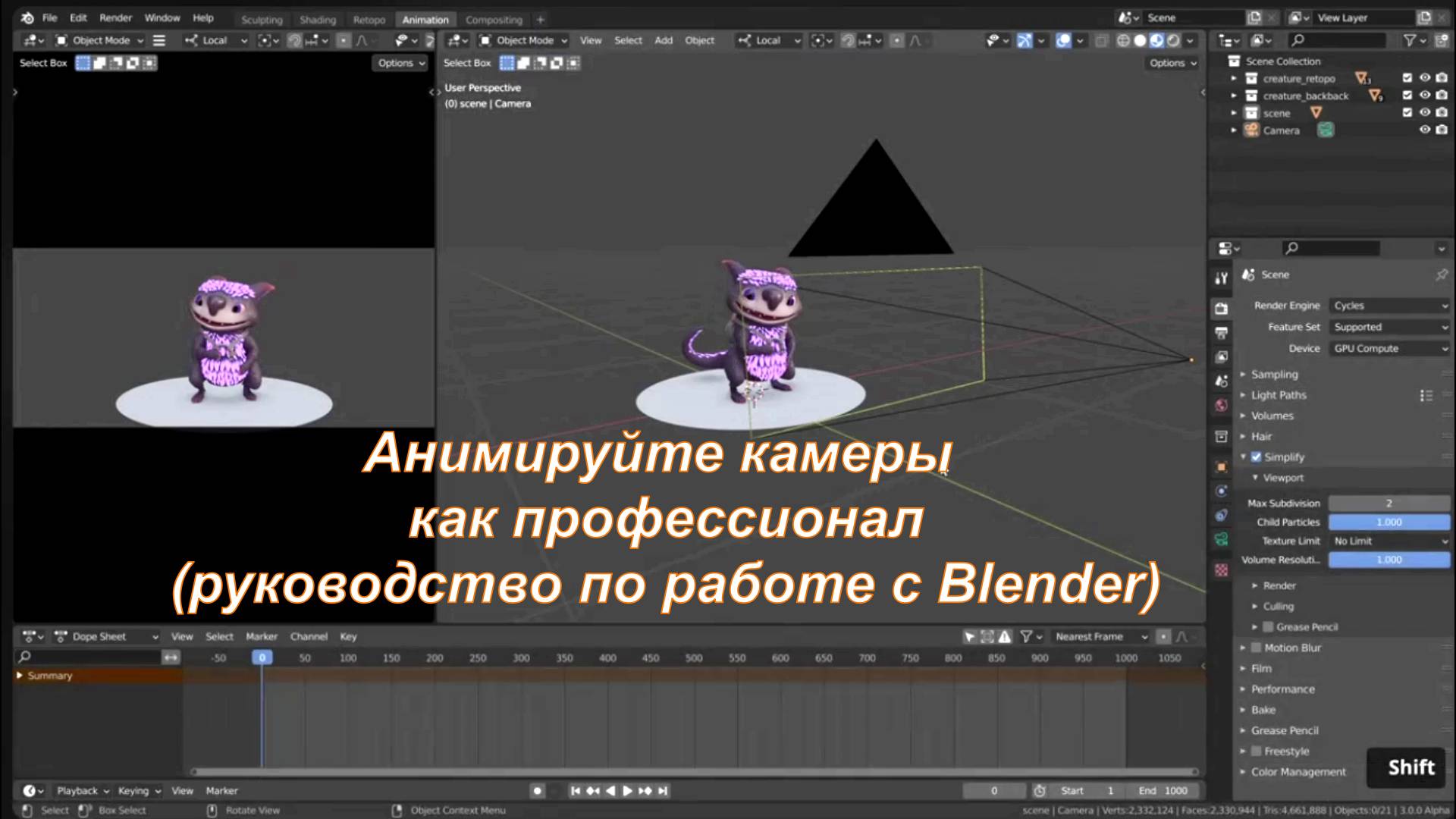
Task: Open the Output properties printer icon
Action: coord(1221,333)
